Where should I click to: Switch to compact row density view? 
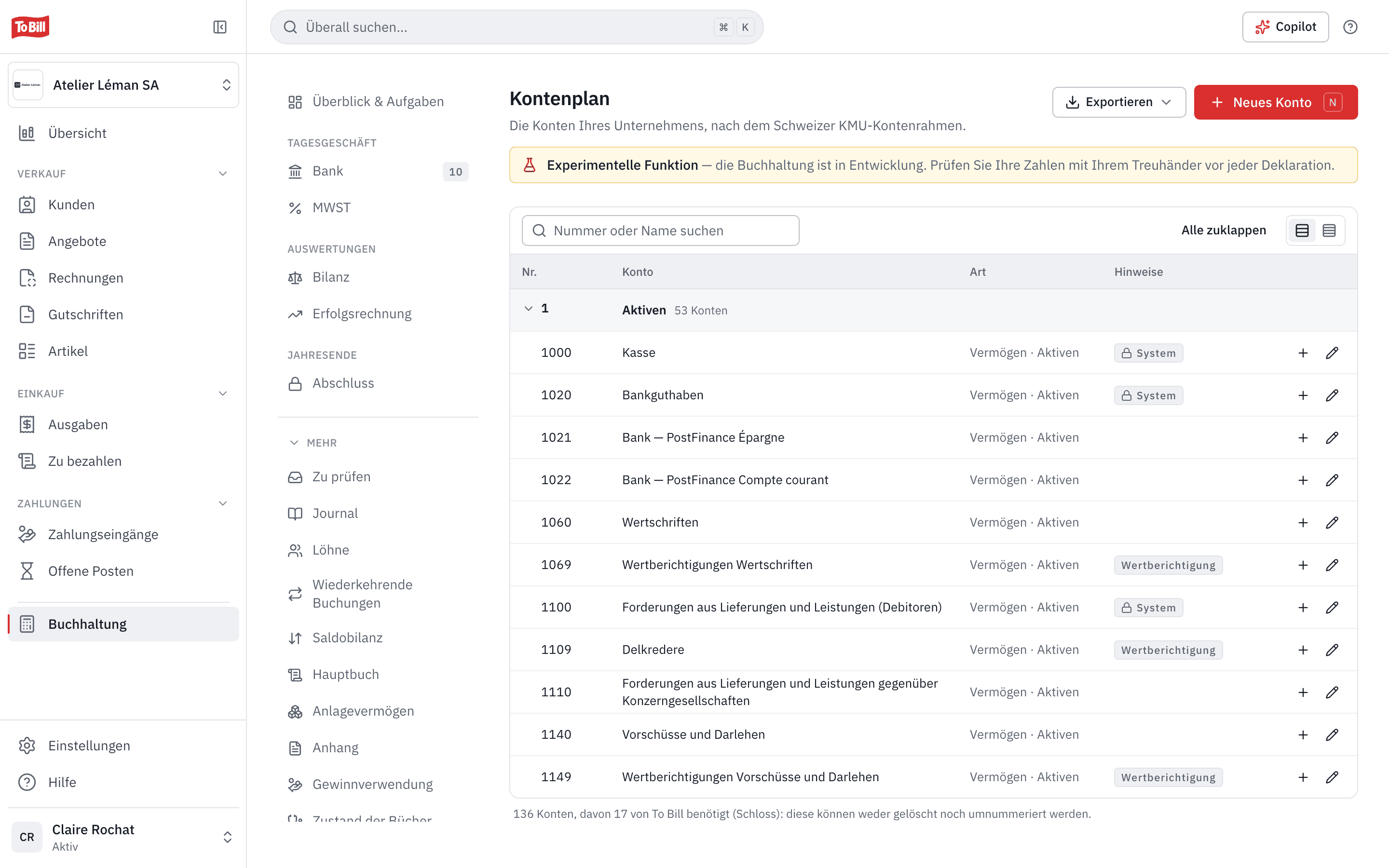tap(1329, 230)
